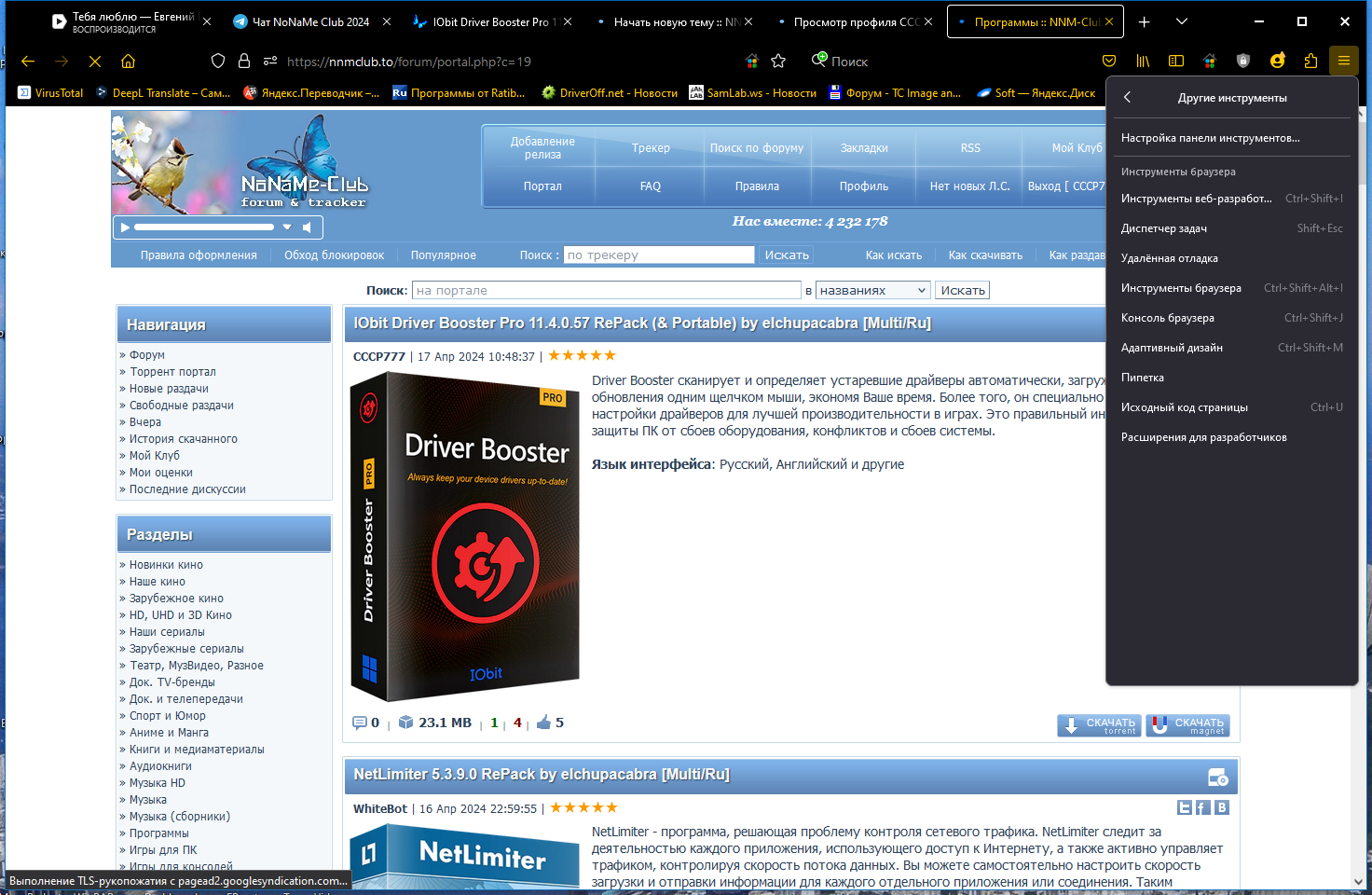
Task: Mute the site radio speaker icon
Action: click(307, 227)
